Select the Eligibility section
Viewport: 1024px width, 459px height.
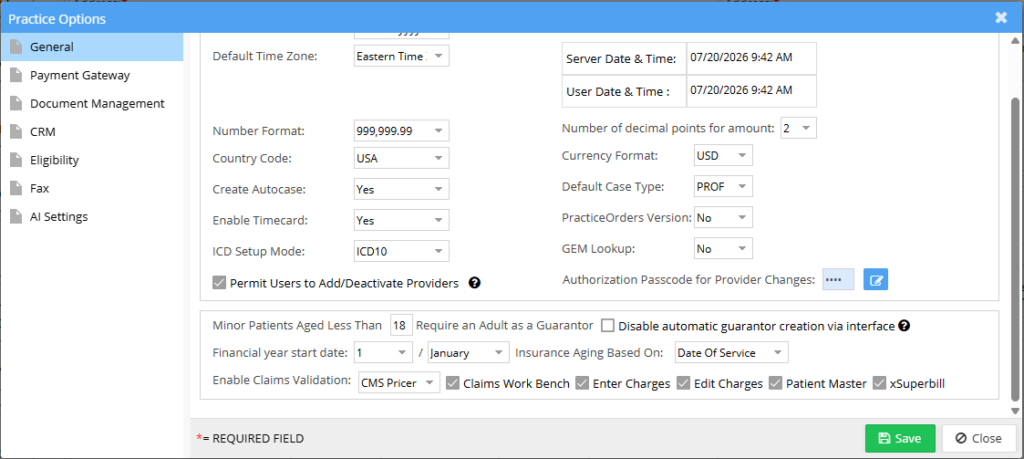click(92, 160)
